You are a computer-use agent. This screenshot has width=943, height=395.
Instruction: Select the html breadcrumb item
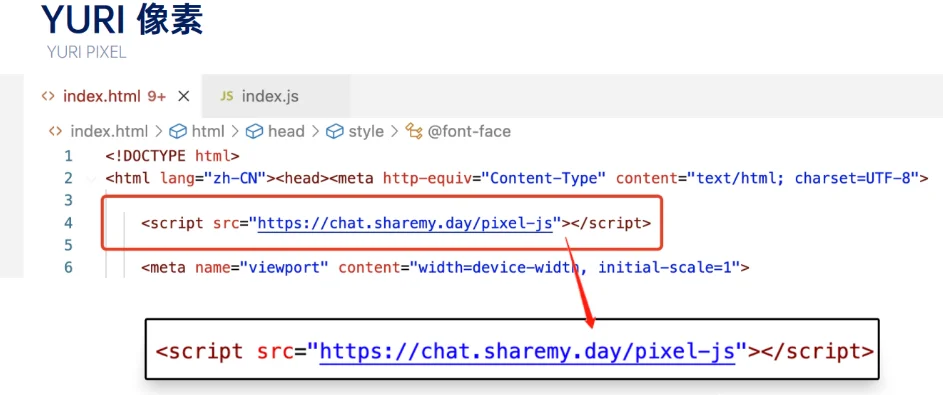click(x=207, y=131)
